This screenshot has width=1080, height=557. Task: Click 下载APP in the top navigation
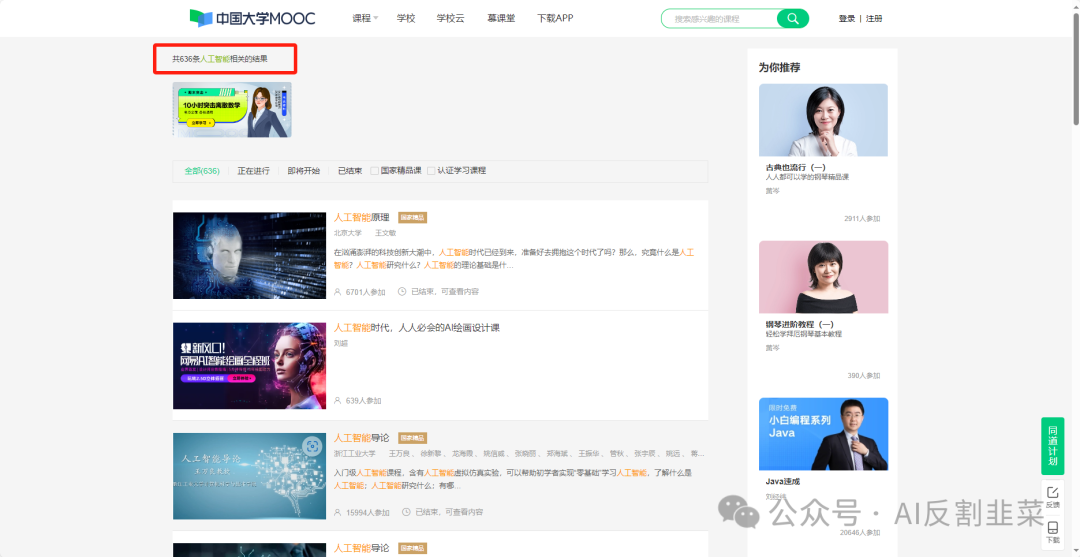(555, 19)
